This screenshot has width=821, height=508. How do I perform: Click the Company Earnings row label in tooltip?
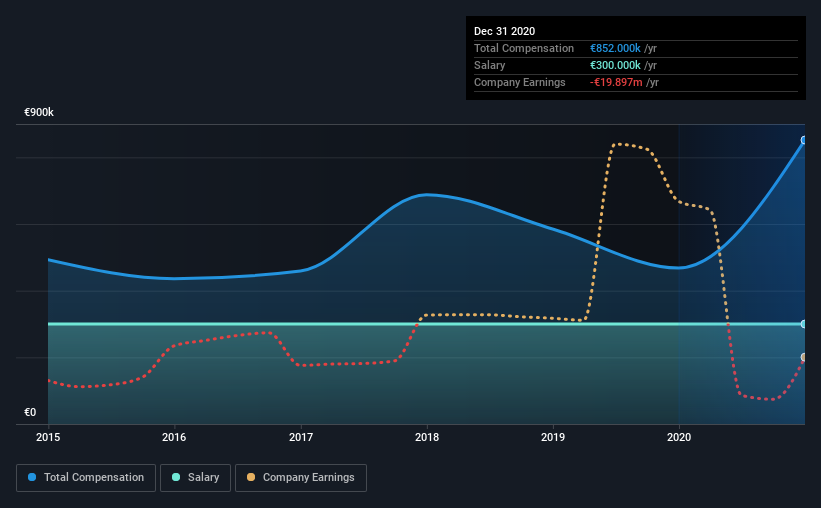point(519,82)
